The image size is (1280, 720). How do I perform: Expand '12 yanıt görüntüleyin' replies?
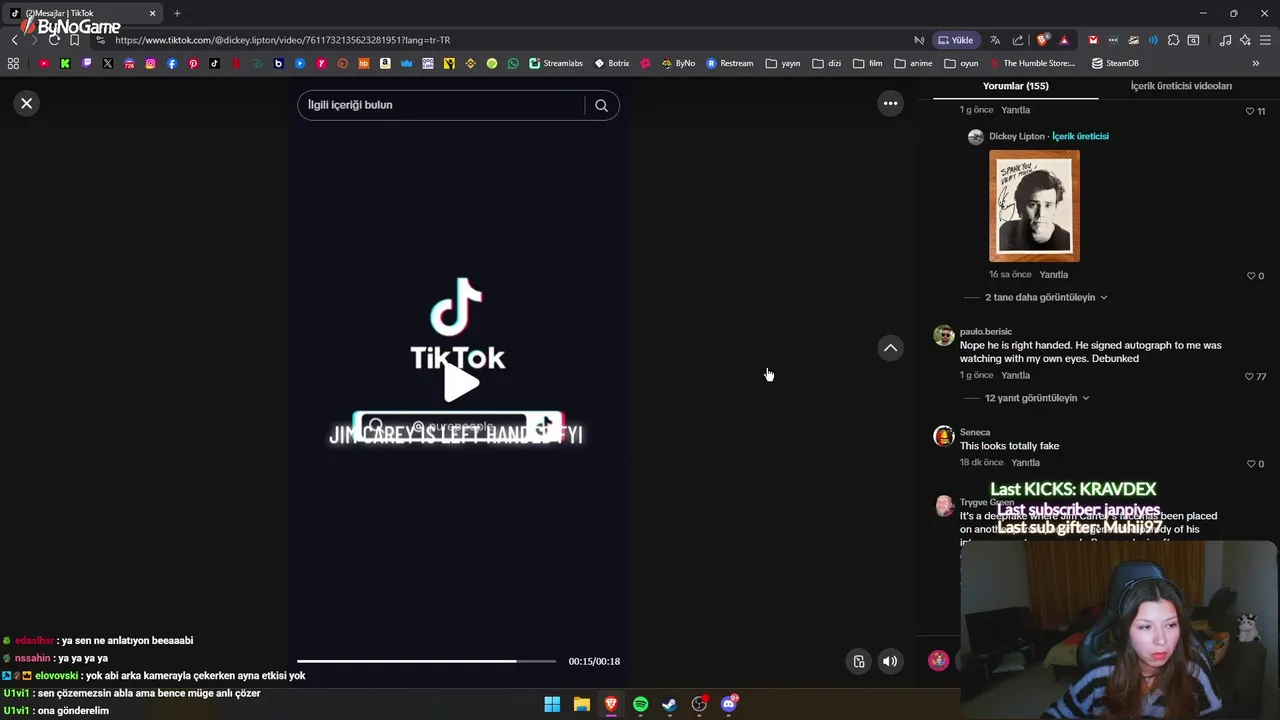pyautogui.click(x=1036, y=398)
